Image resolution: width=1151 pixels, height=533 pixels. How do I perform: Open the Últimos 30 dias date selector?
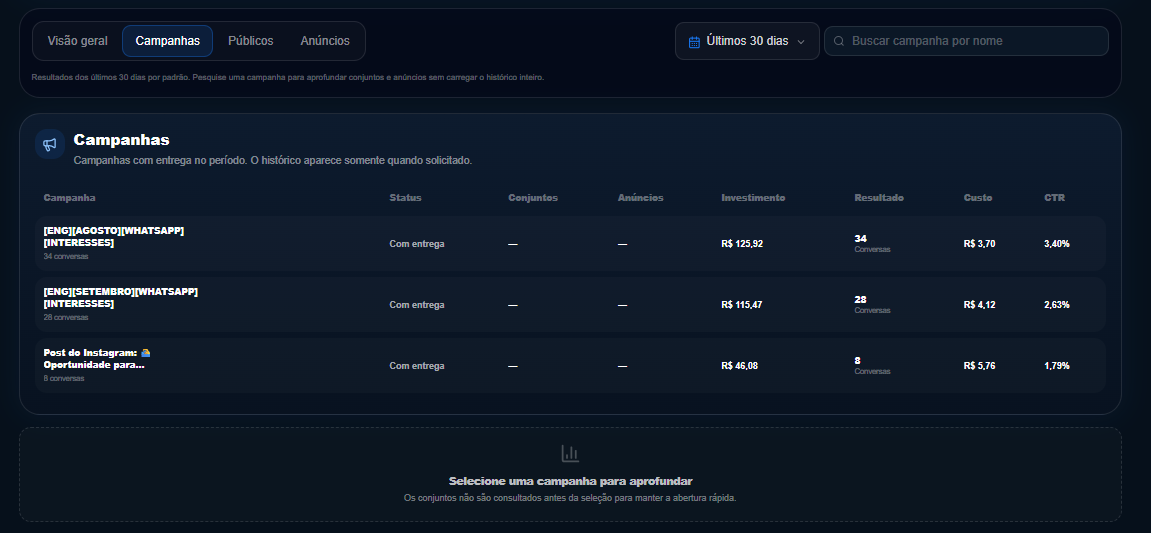coord(747,41)
